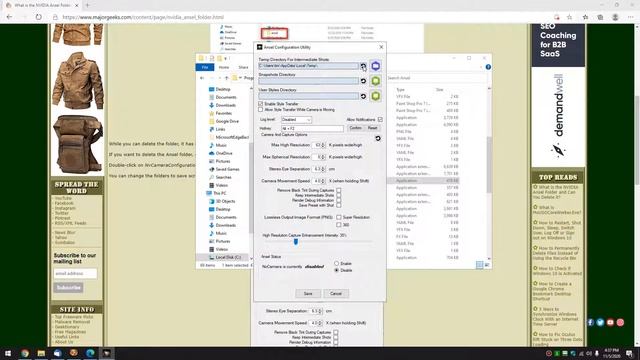Open the notification center in the taskbar
This screenshot has width=640, height=360.
[630, 353]
